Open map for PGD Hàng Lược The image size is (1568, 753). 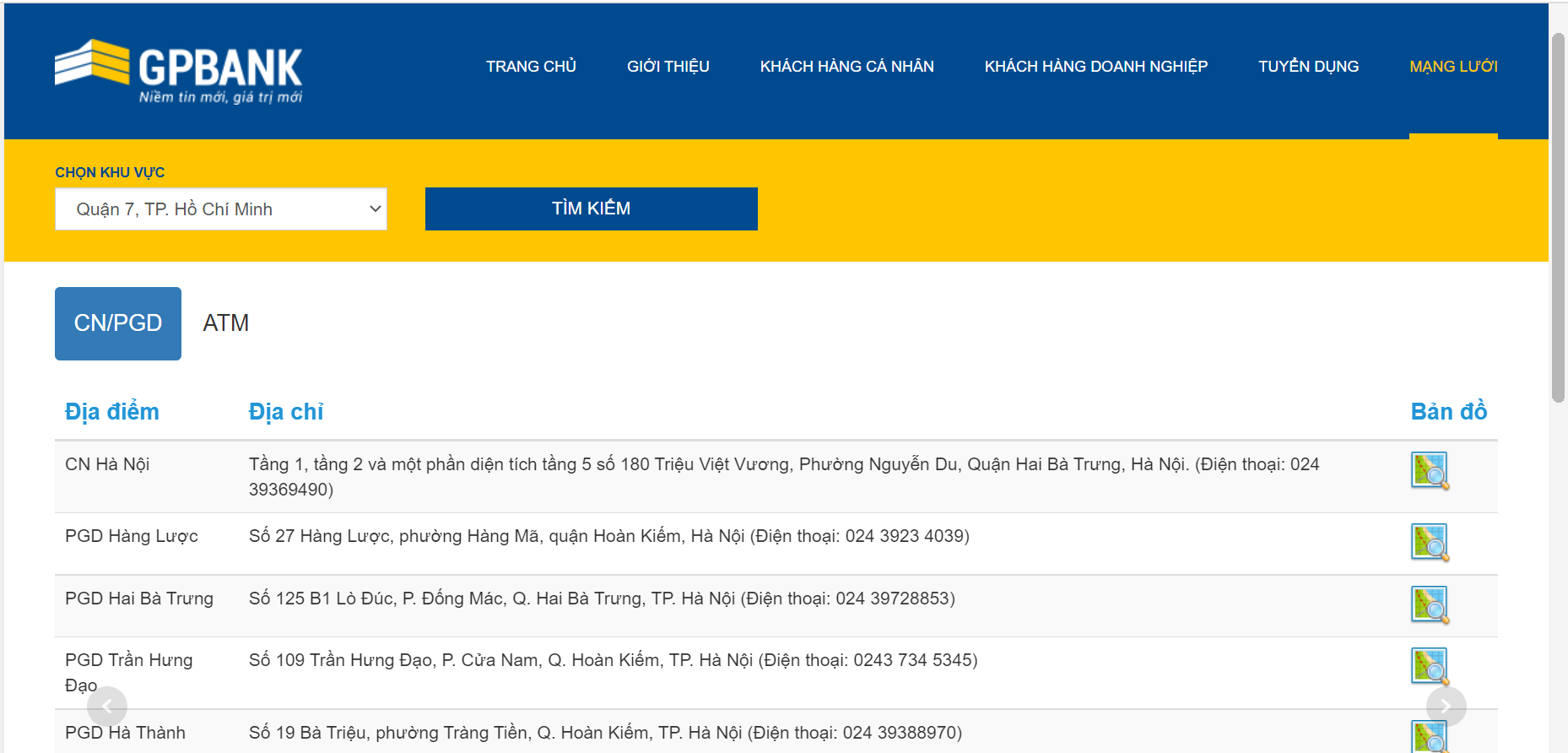[x=1430, y=542]
